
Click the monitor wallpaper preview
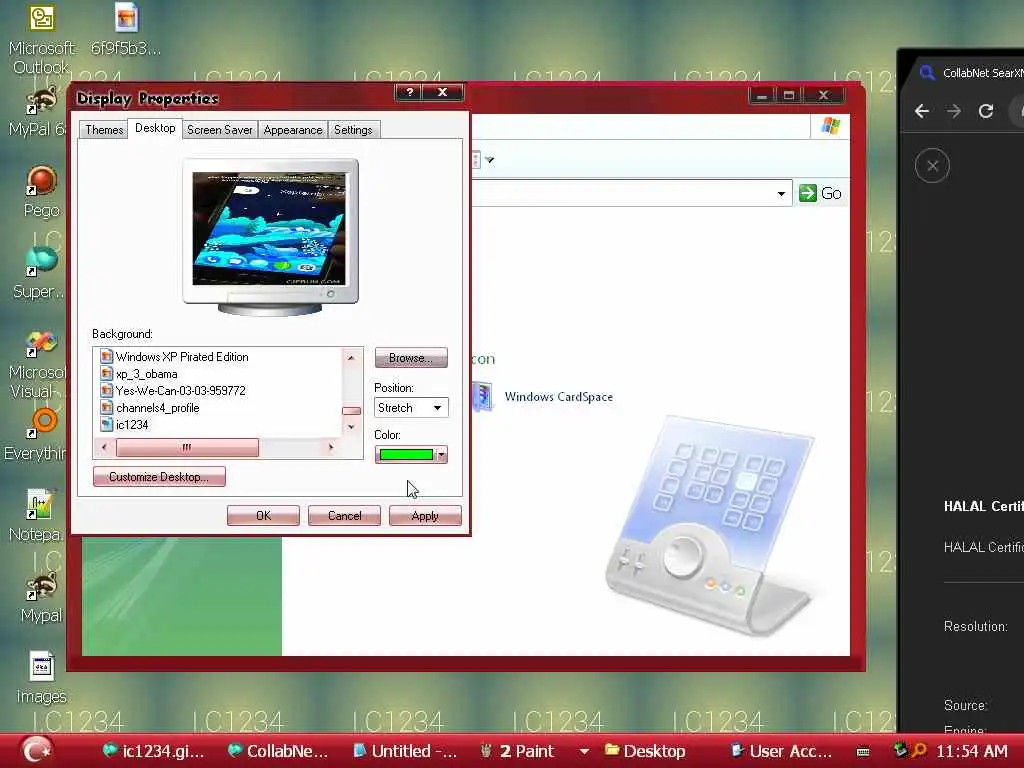pyautogui.click(x=270, y=229)
